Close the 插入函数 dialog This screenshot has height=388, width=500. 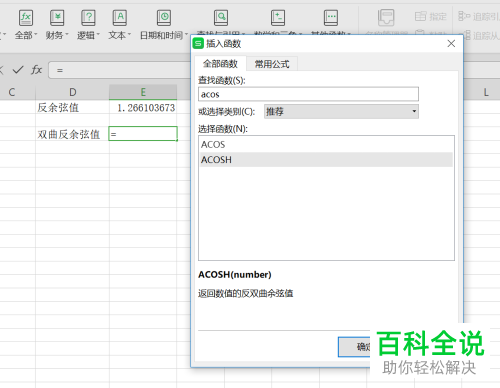(x=451, y=44)
